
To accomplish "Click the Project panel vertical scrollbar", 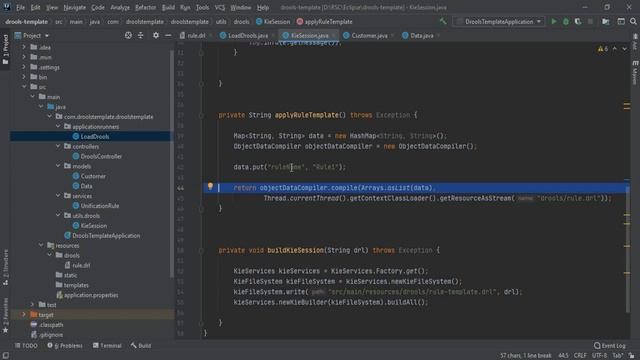I will click(172, 163).
